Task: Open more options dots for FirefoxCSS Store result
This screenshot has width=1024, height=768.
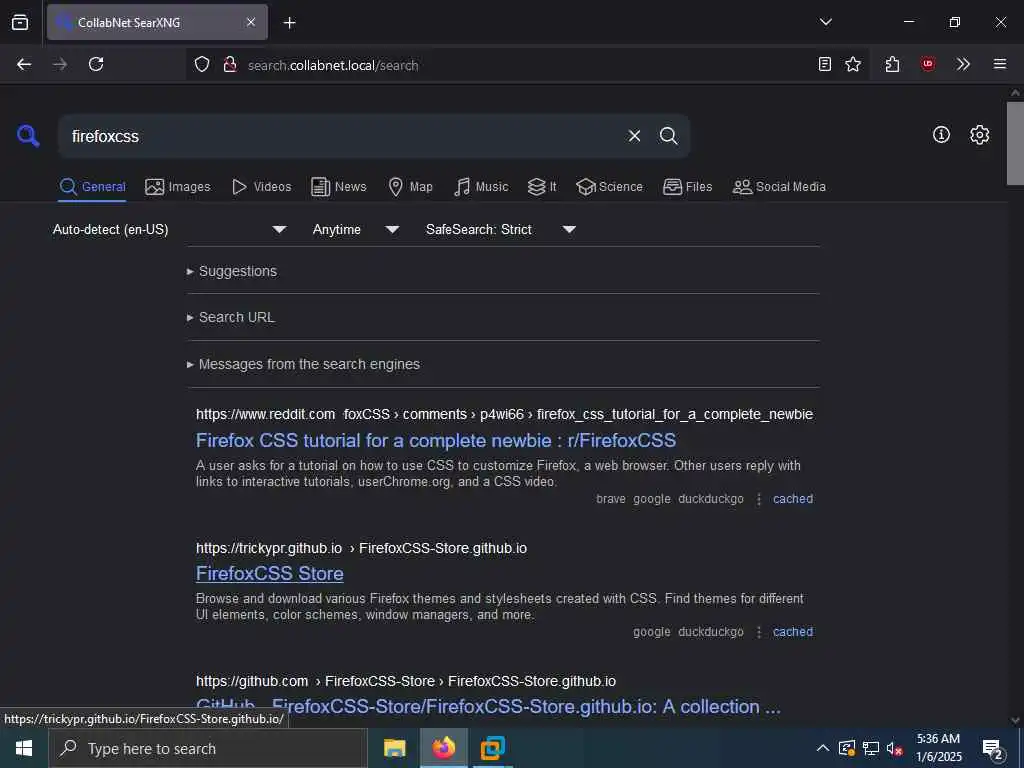Action: click(x=759, y=632)
